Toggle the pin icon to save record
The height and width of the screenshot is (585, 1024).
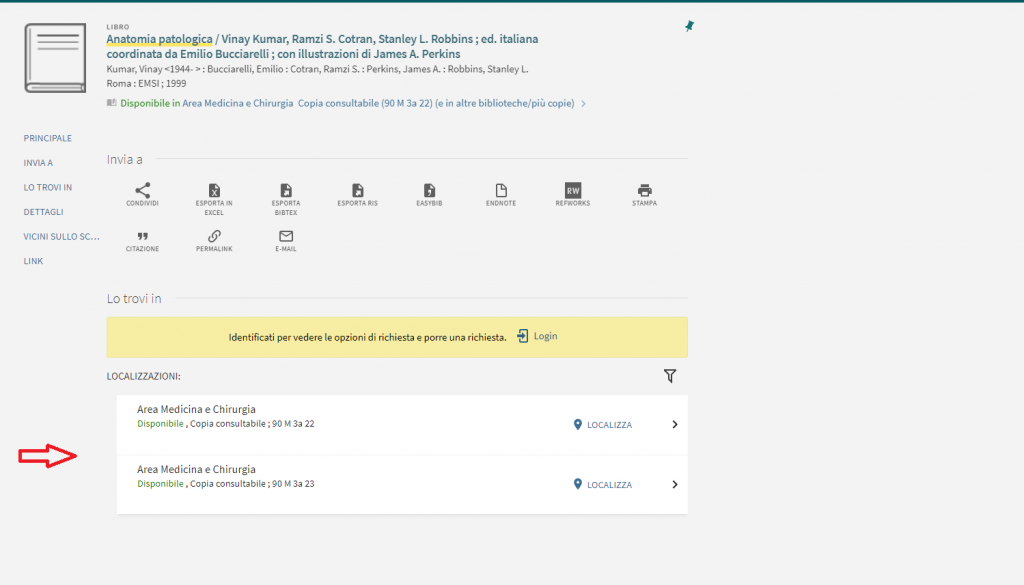tap(689, 26)
